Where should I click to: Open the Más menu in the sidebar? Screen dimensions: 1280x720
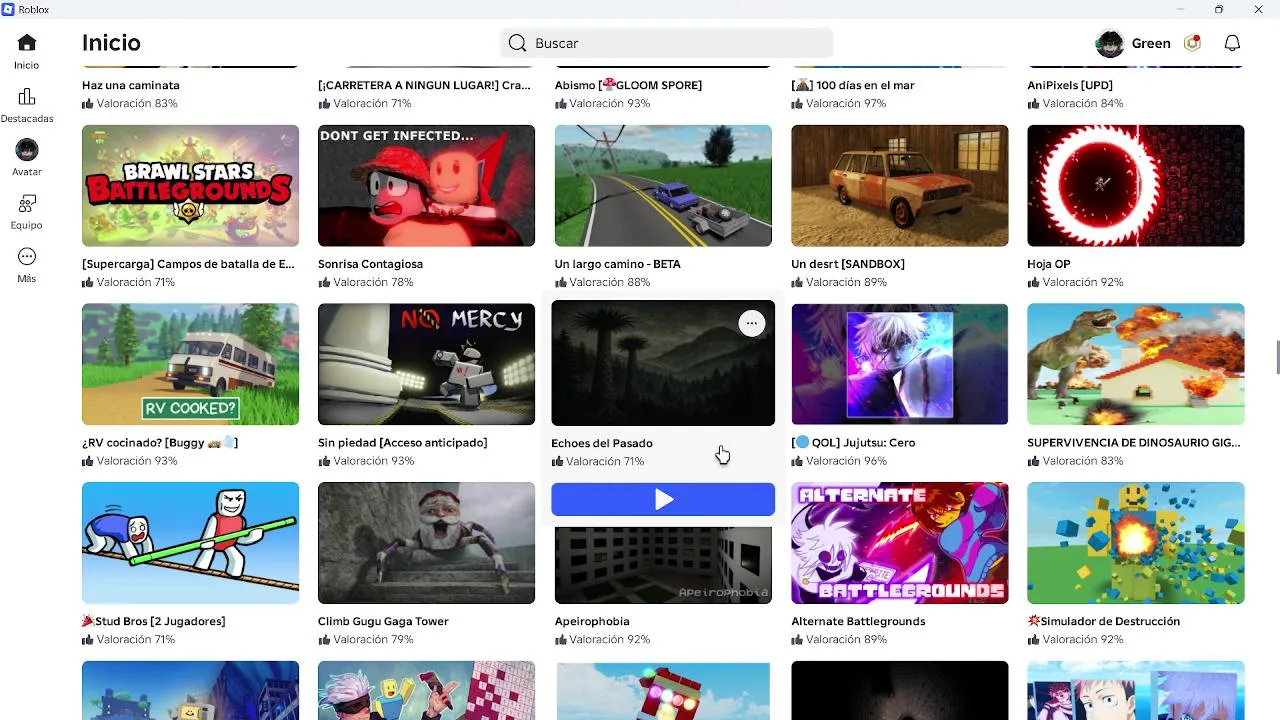(27, 265)
